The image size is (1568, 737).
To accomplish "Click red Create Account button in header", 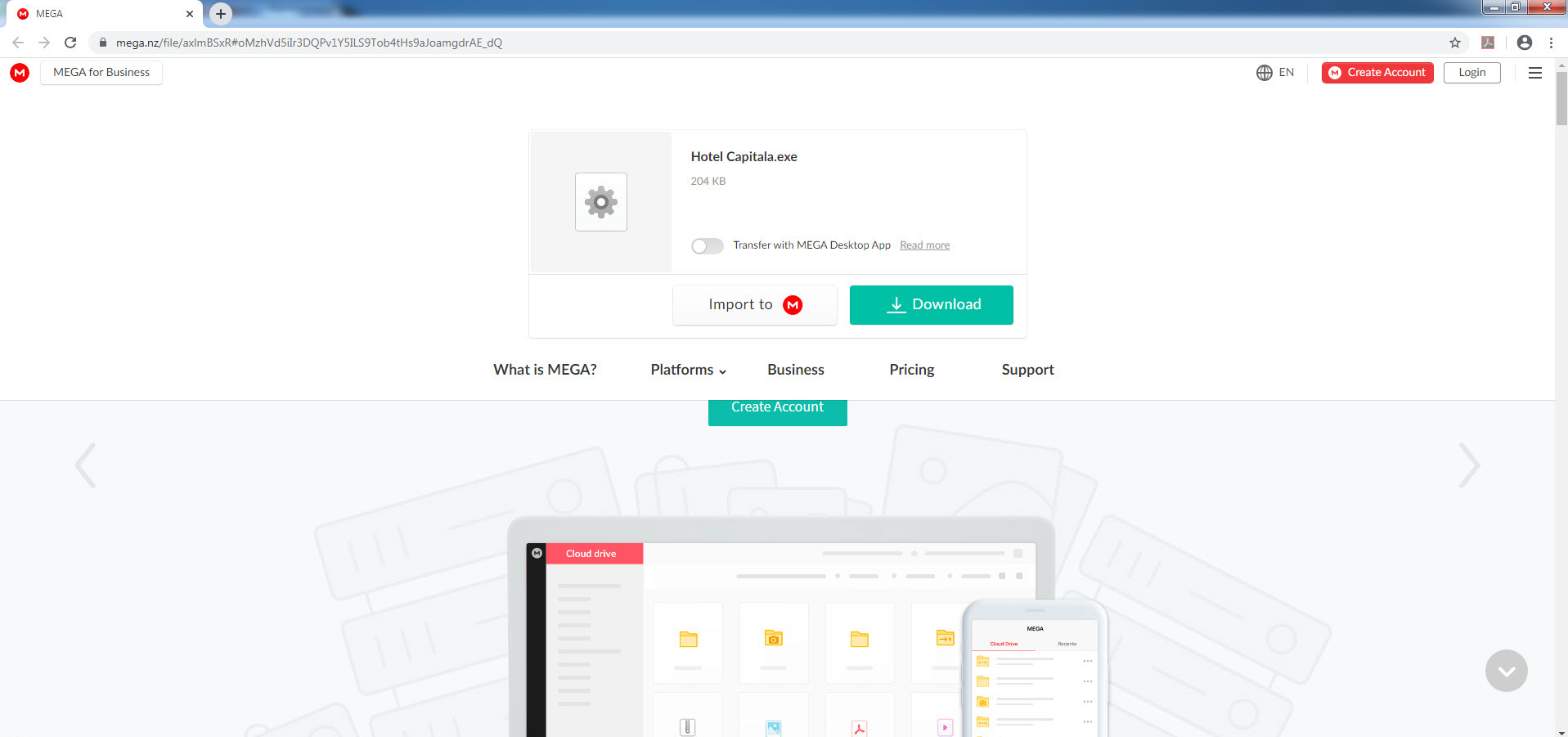I will (1377, 73).
